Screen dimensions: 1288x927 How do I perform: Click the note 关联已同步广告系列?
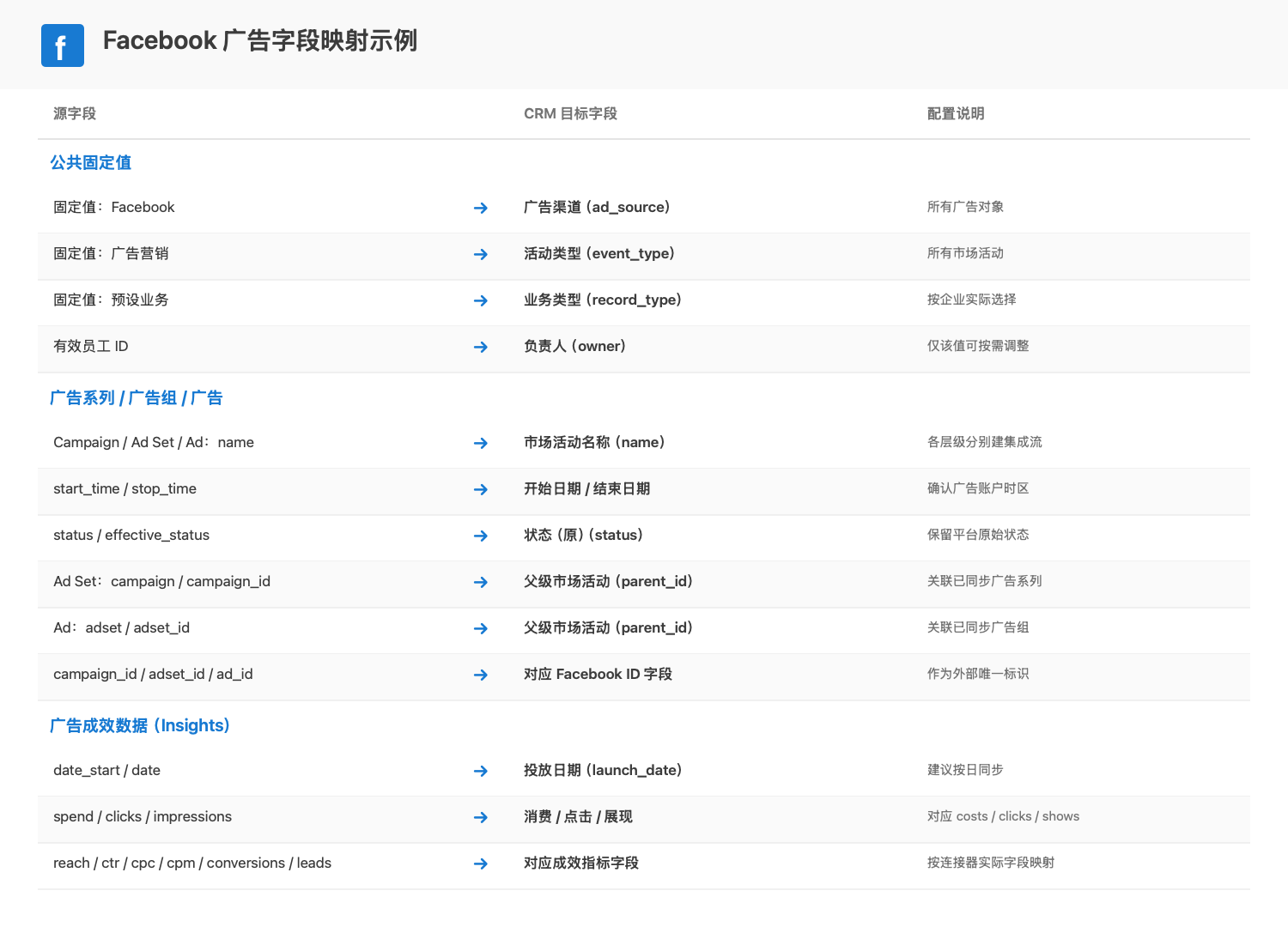click(x=985, y=581)
